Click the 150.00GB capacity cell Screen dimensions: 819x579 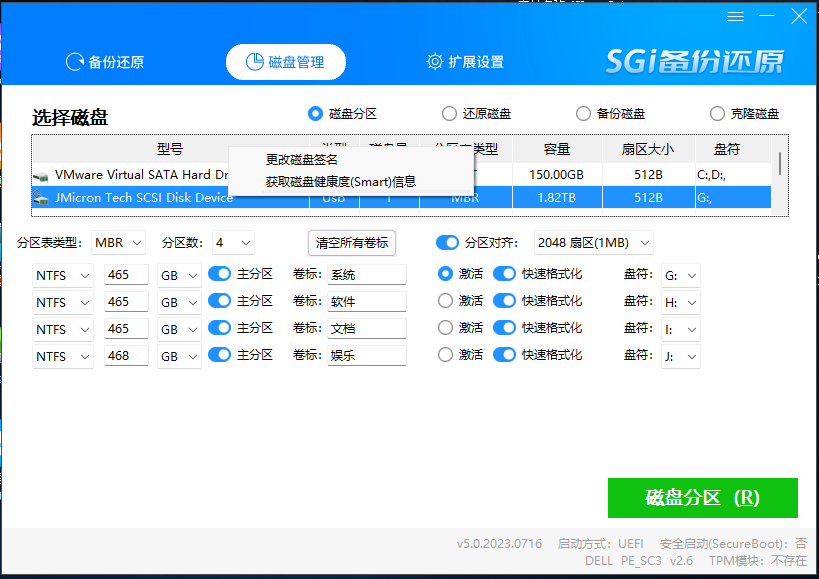pos(557,175)
